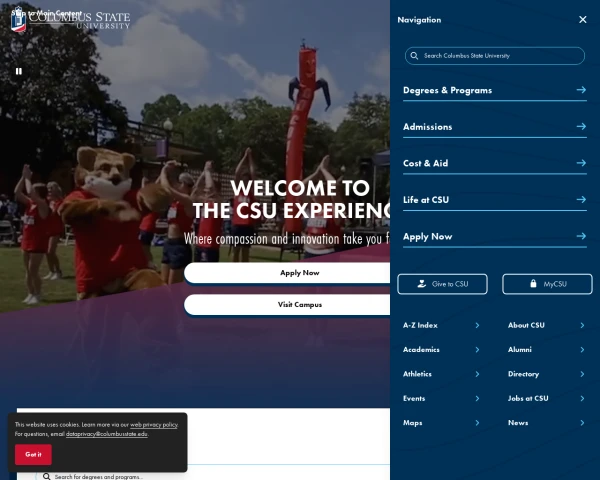Open the Admissions menu item
The image size is (600, 480).
coord(427,127)
